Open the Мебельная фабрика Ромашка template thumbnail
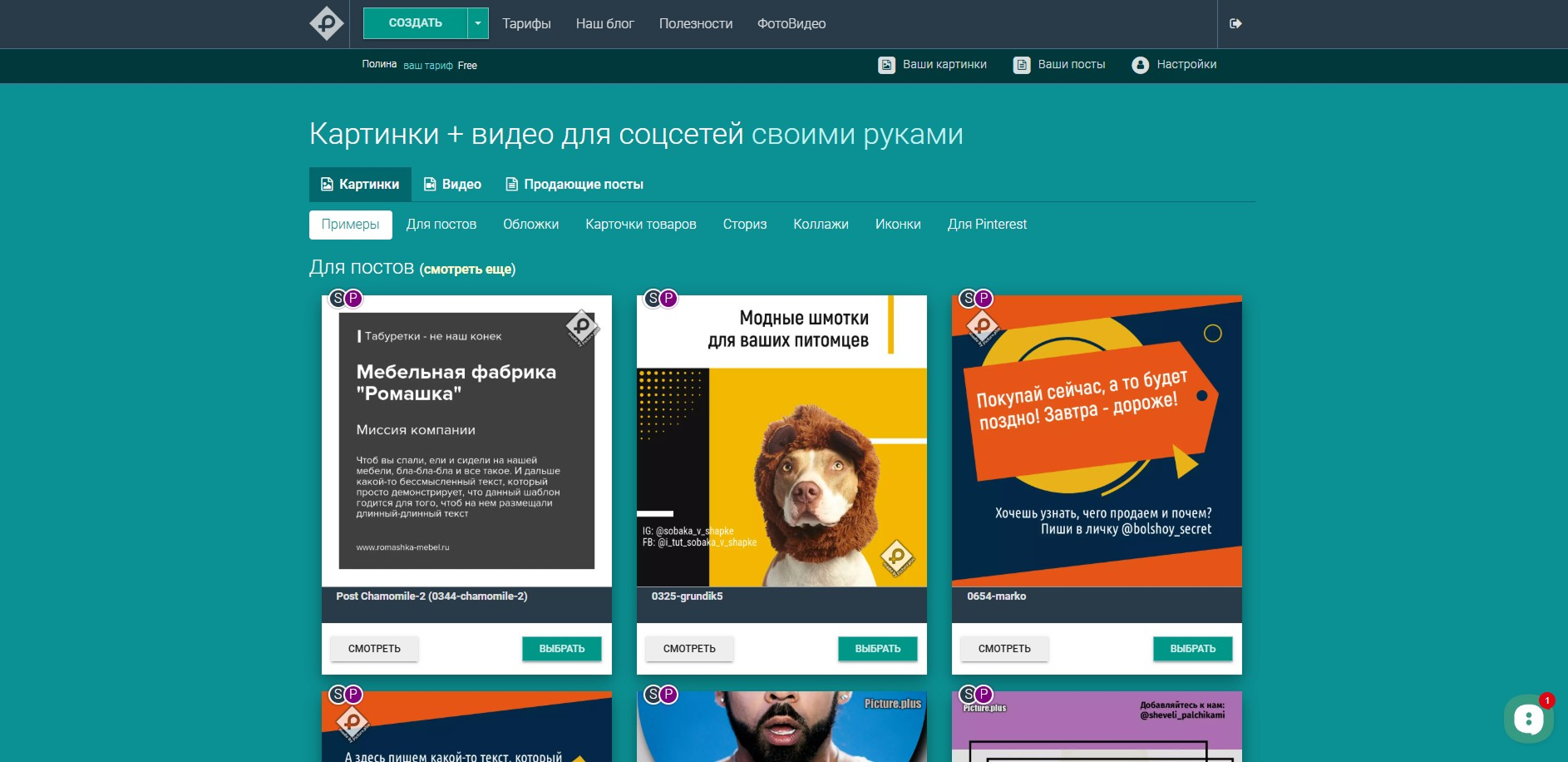 click(x=466, y=441)
